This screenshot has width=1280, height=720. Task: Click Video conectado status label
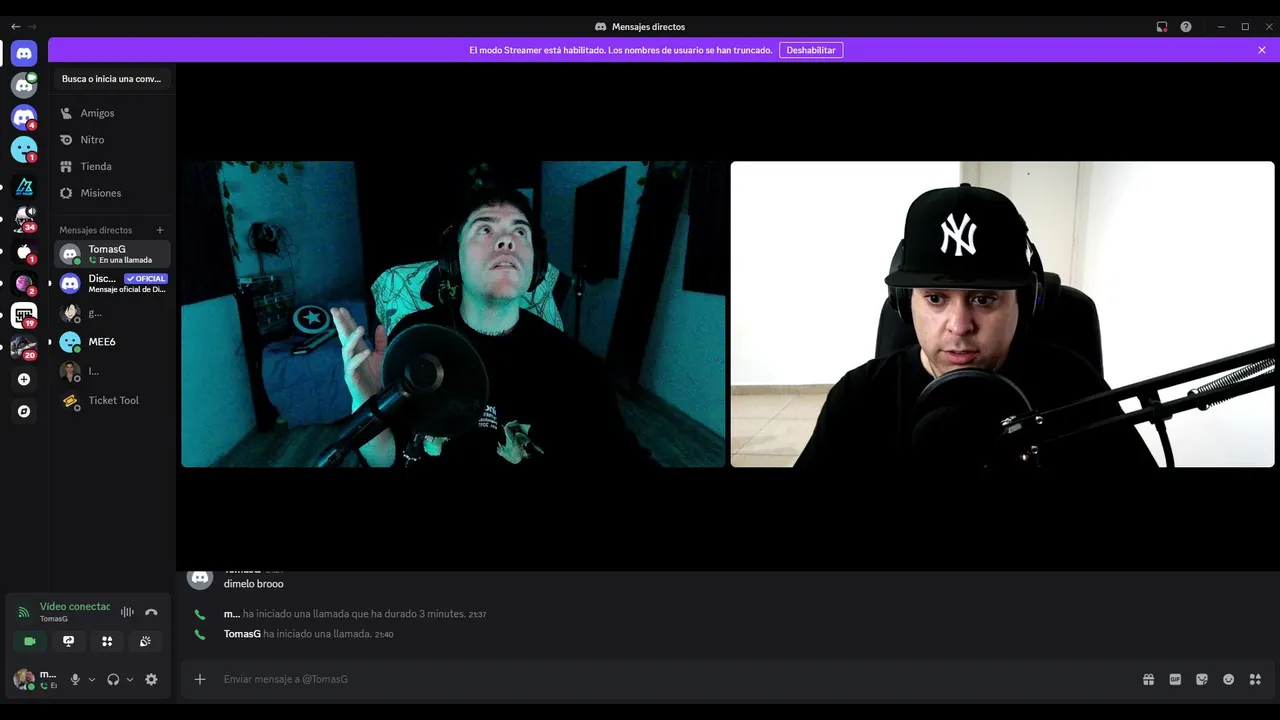pyautogui.click(x=75, y=607)
